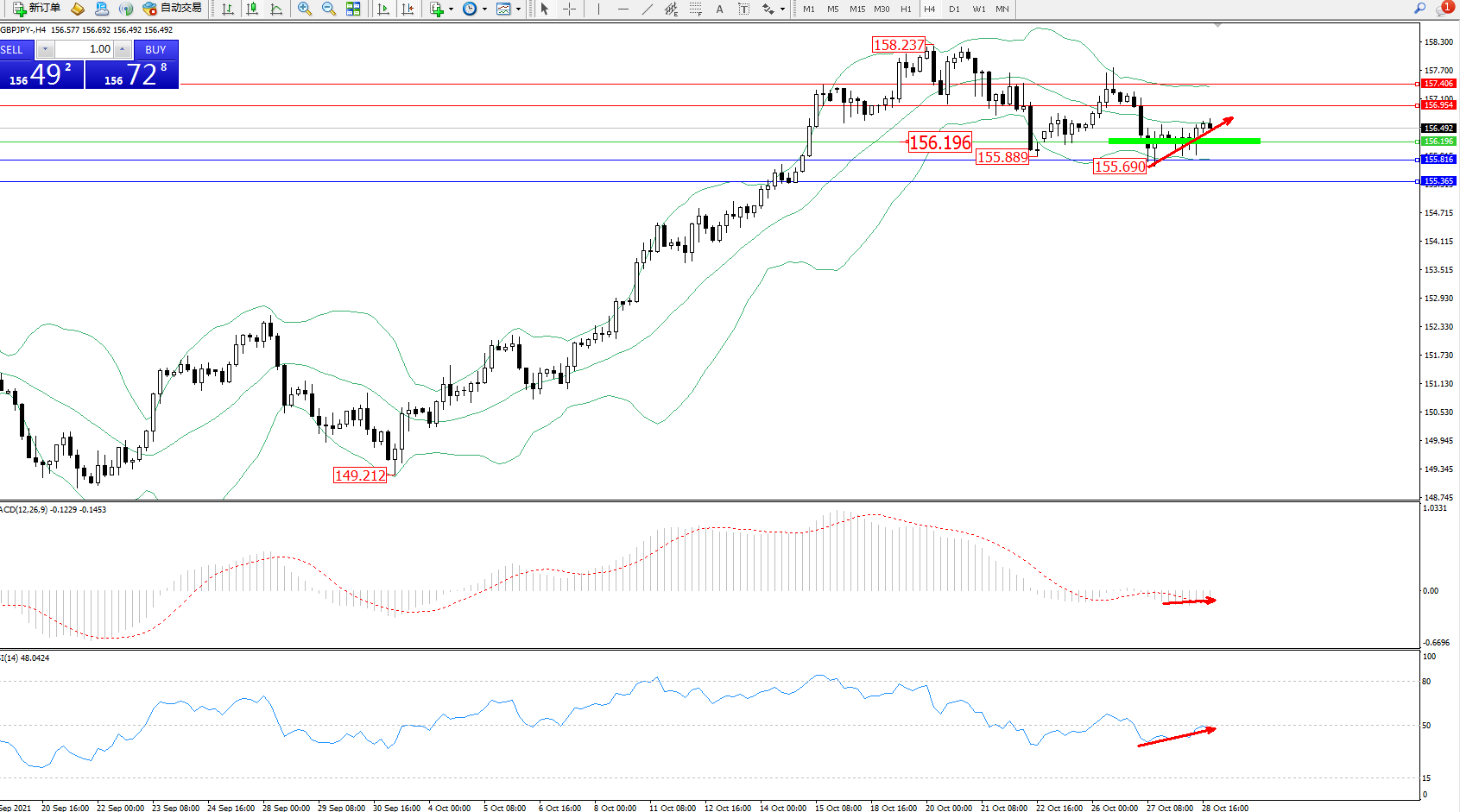Zoom out of the chart
The image size is (1460, 812).
[329, 9]
